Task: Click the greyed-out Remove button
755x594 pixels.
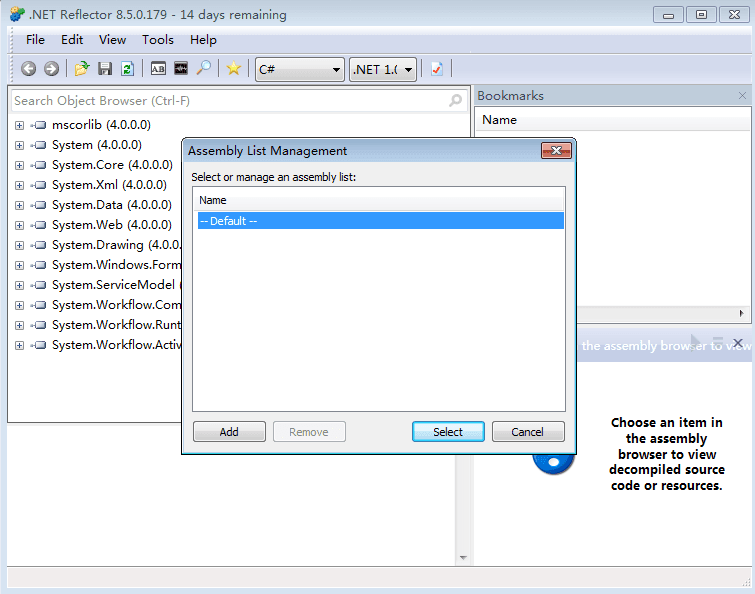Action: point(309,432)
